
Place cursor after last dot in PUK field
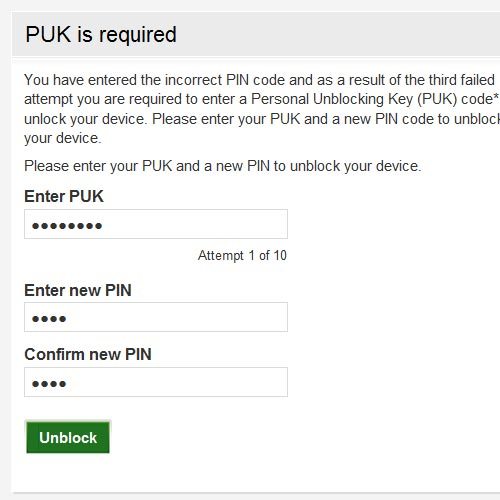(x=103, y=226)
